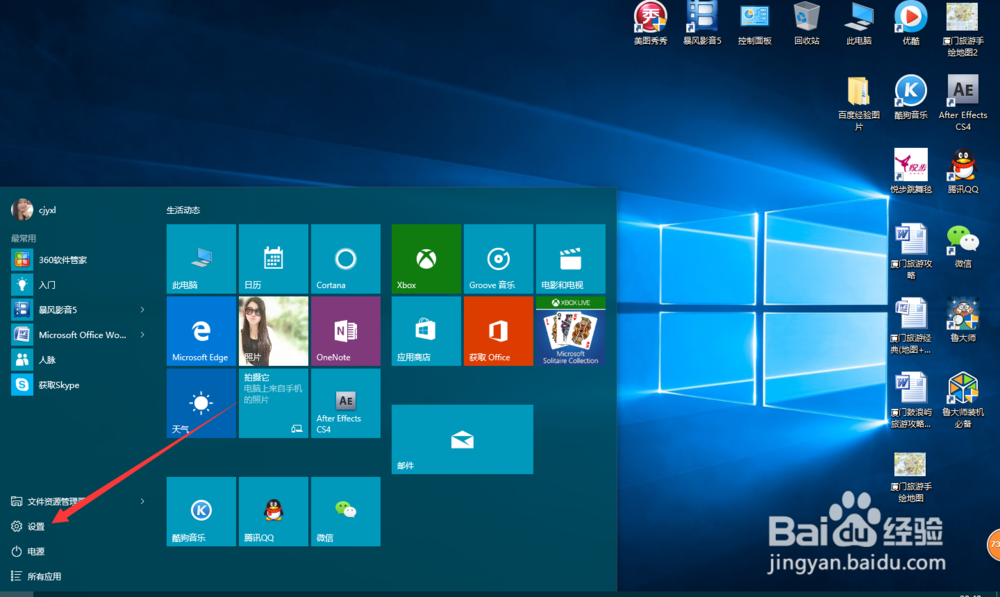Open 百度经验图片 desktop folder

click(x=858, y=104)
